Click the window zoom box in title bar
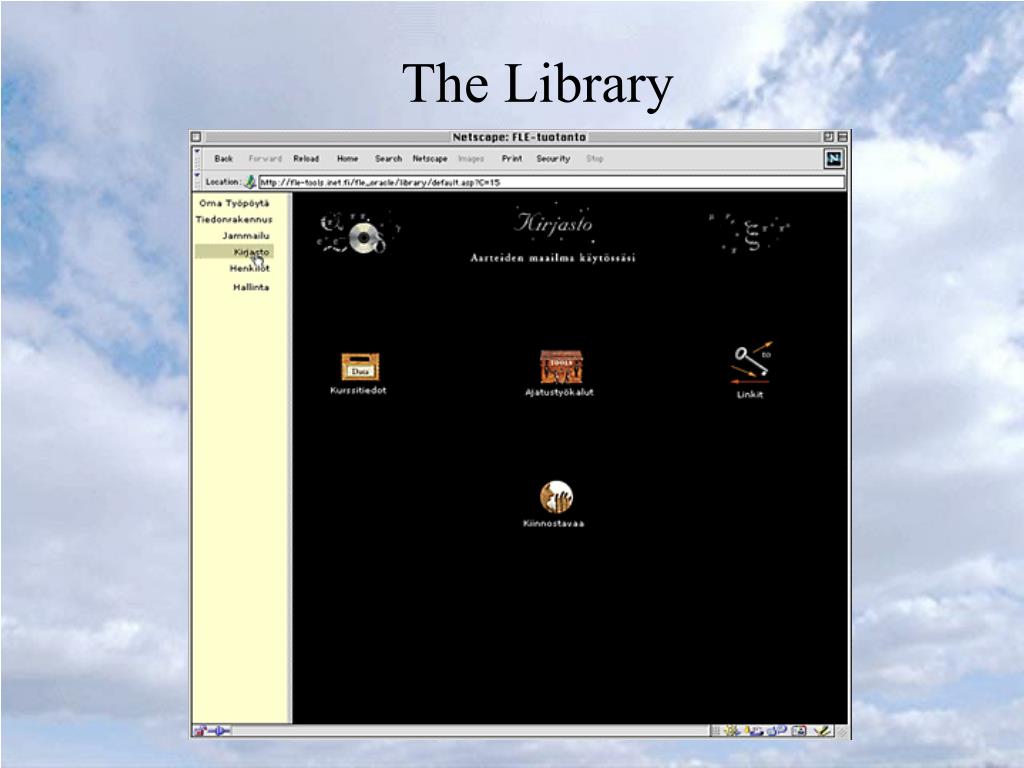This screenshot has height=768, width=1024. (829, 137)
